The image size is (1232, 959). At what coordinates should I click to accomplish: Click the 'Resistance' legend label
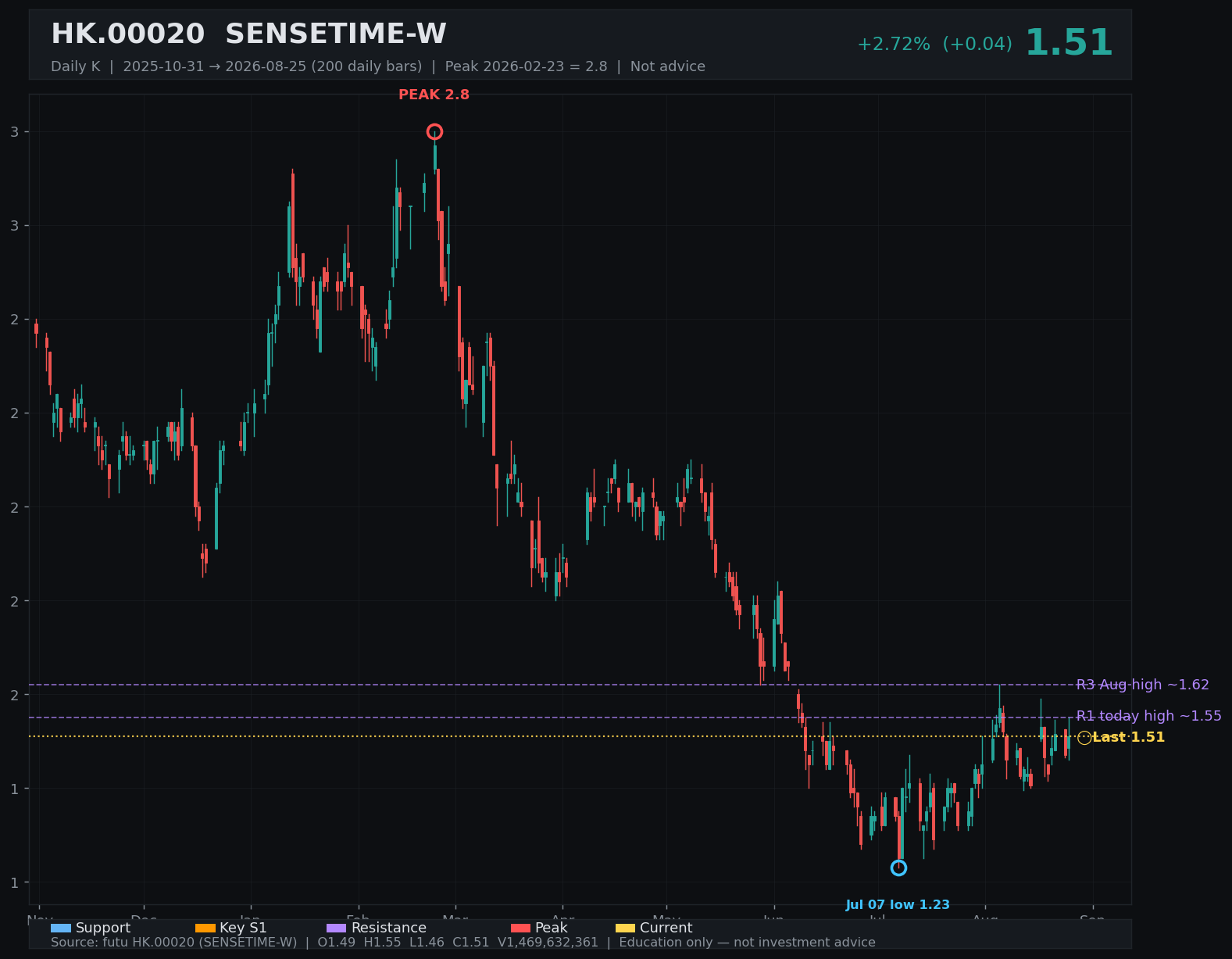(x=389, y=928)
